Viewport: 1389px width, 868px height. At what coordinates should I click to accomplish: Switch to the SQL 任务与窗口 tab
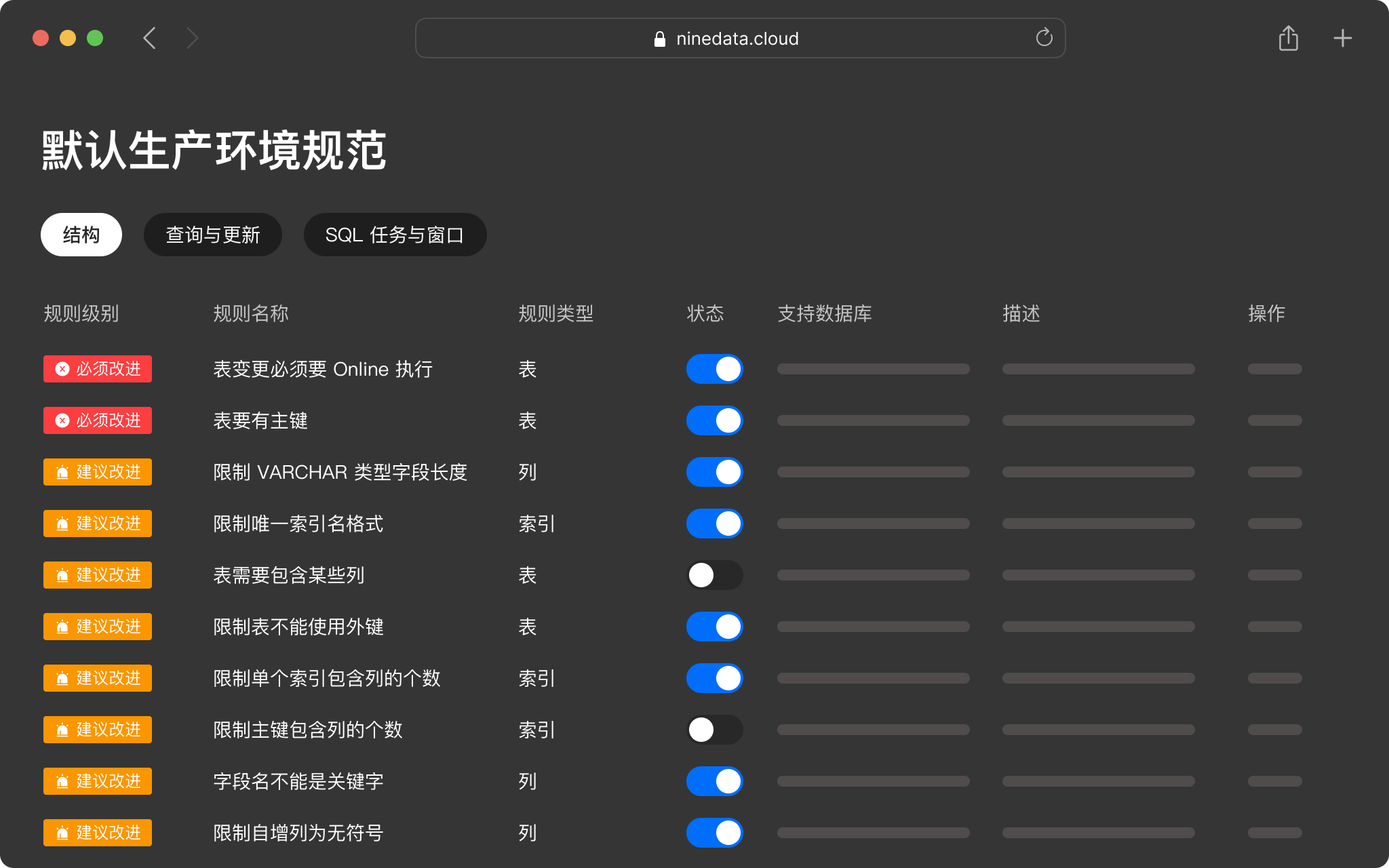(395, 235)
